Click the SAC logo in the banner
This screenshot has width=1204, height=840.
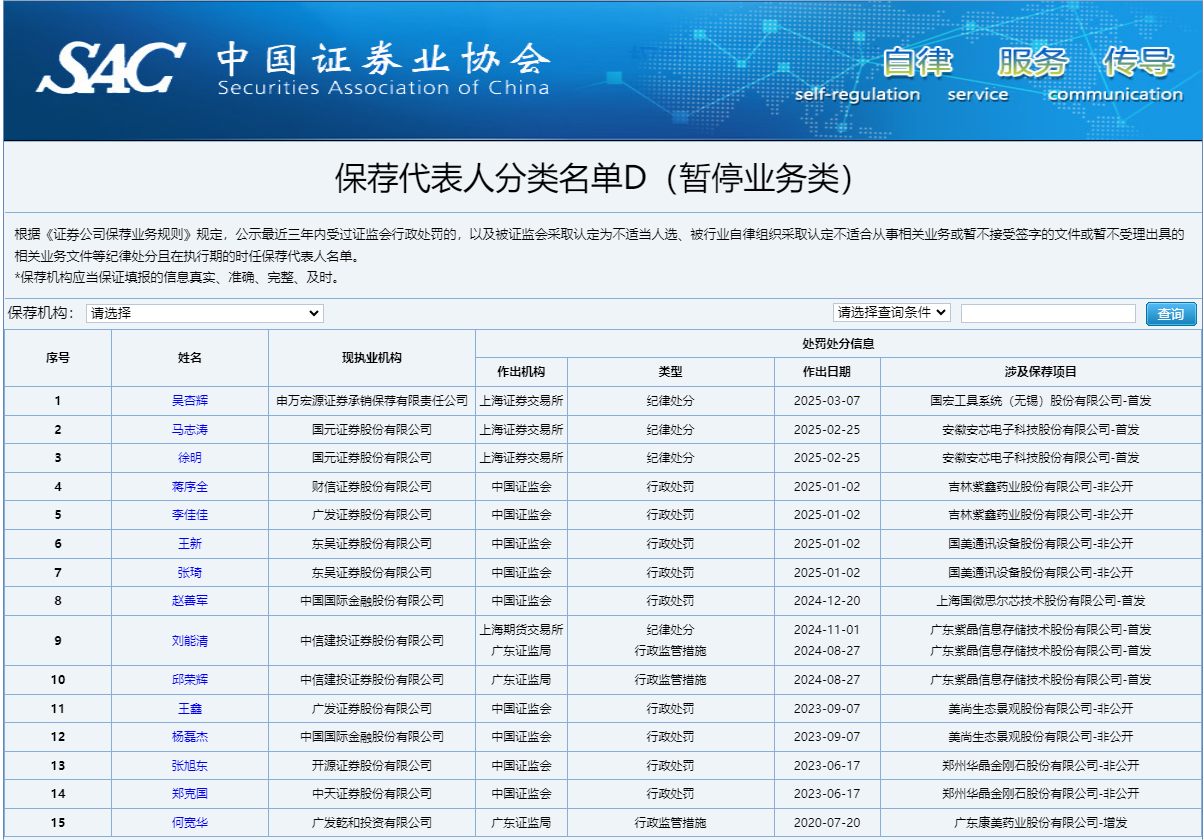110,68
